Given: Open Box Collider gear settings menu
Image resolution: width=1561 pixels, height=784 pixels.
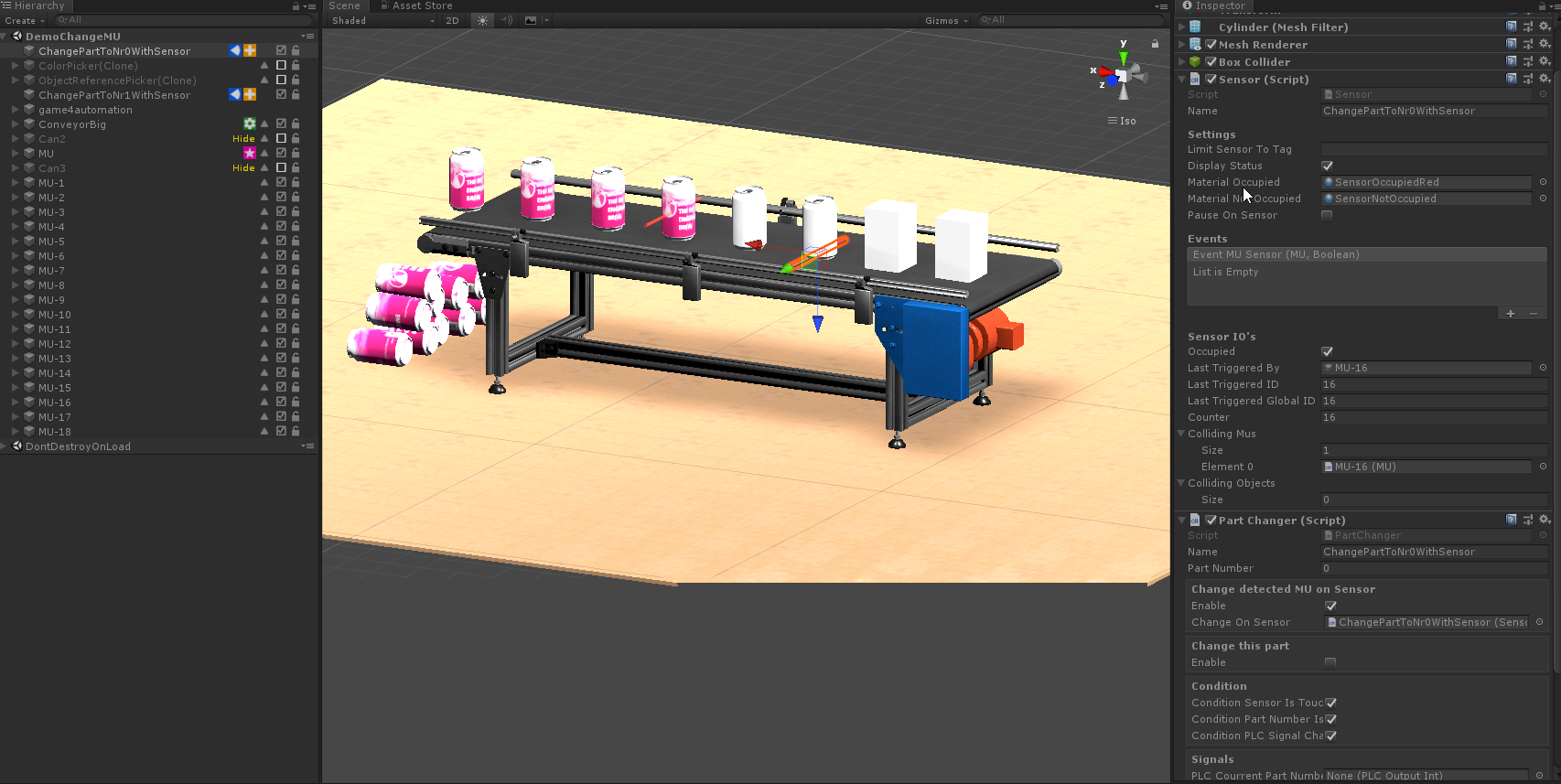Looking at the screenshot, I should tap(1545, 62).
